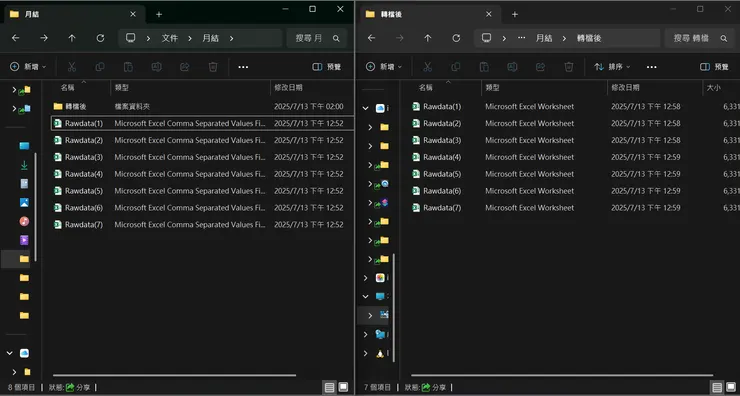This screenshot has height=396, width=740.
Task: Open 新增 dropdown in left window
Action: click(x=28, y=67)
